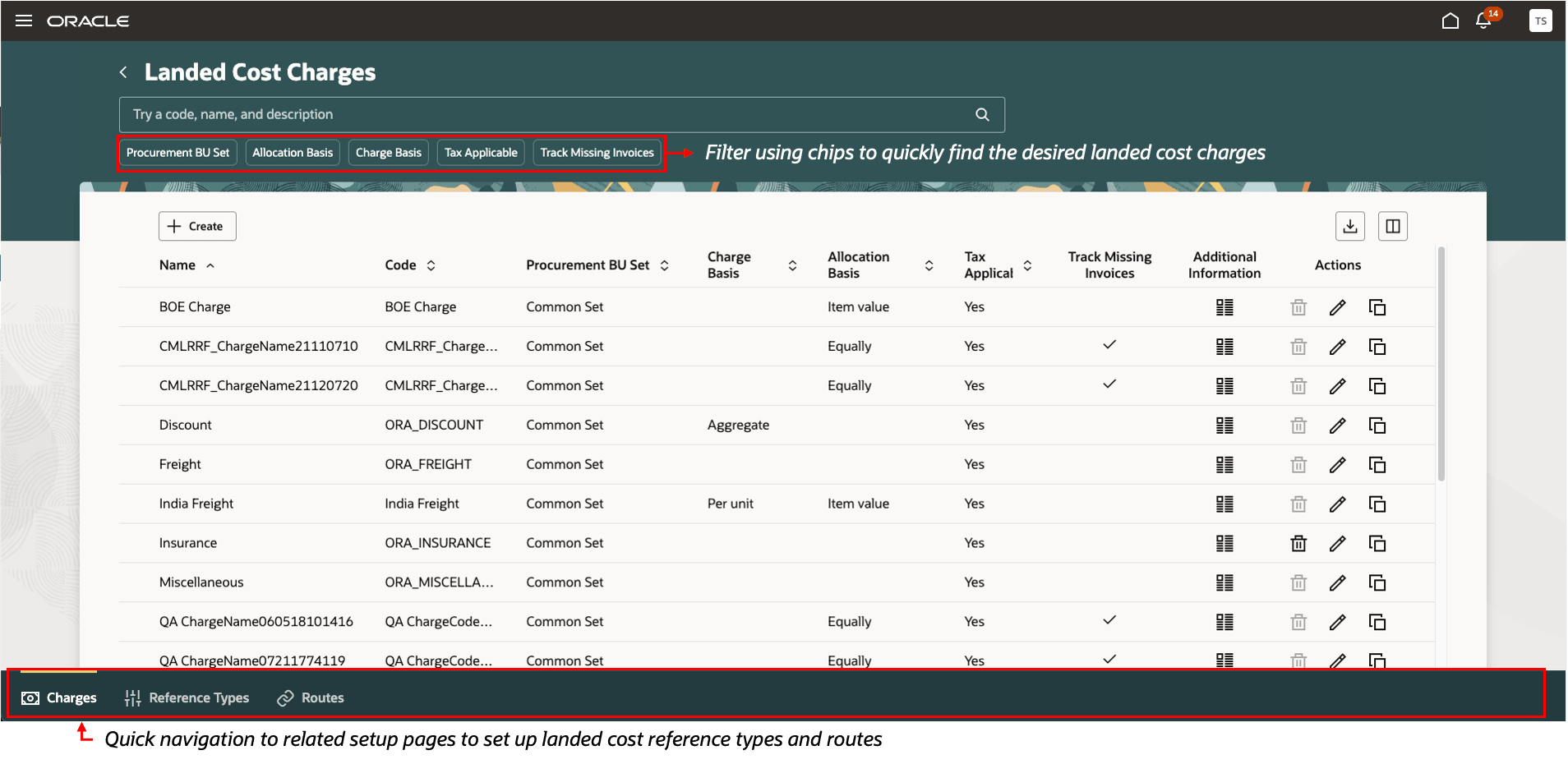
Task: Open additional information for Miscellaneous
Action: [x=1224, y=582]
